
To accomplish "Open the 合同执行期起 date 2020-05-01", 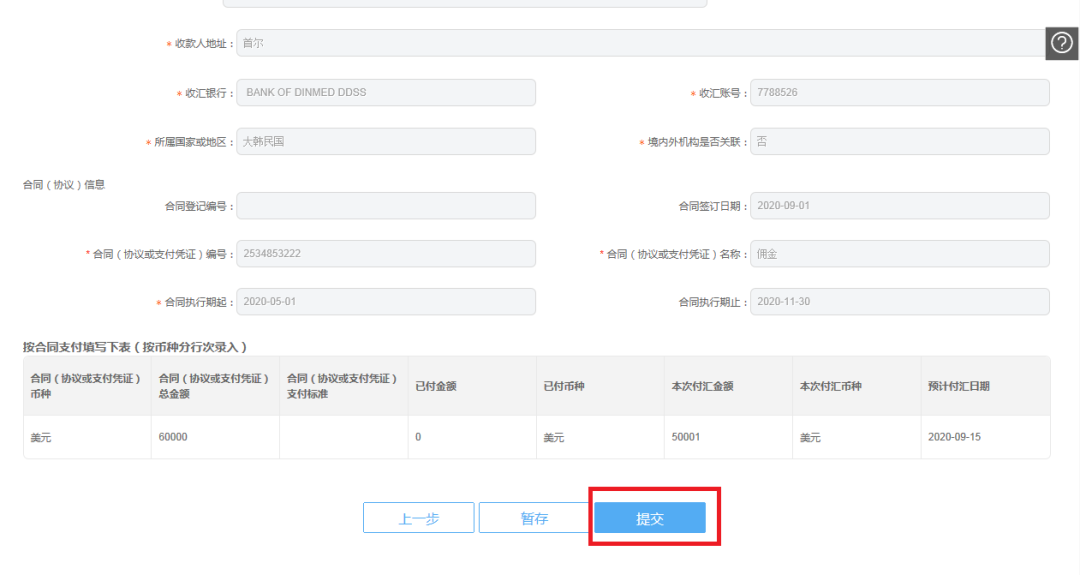I will (x=386, y=302).
